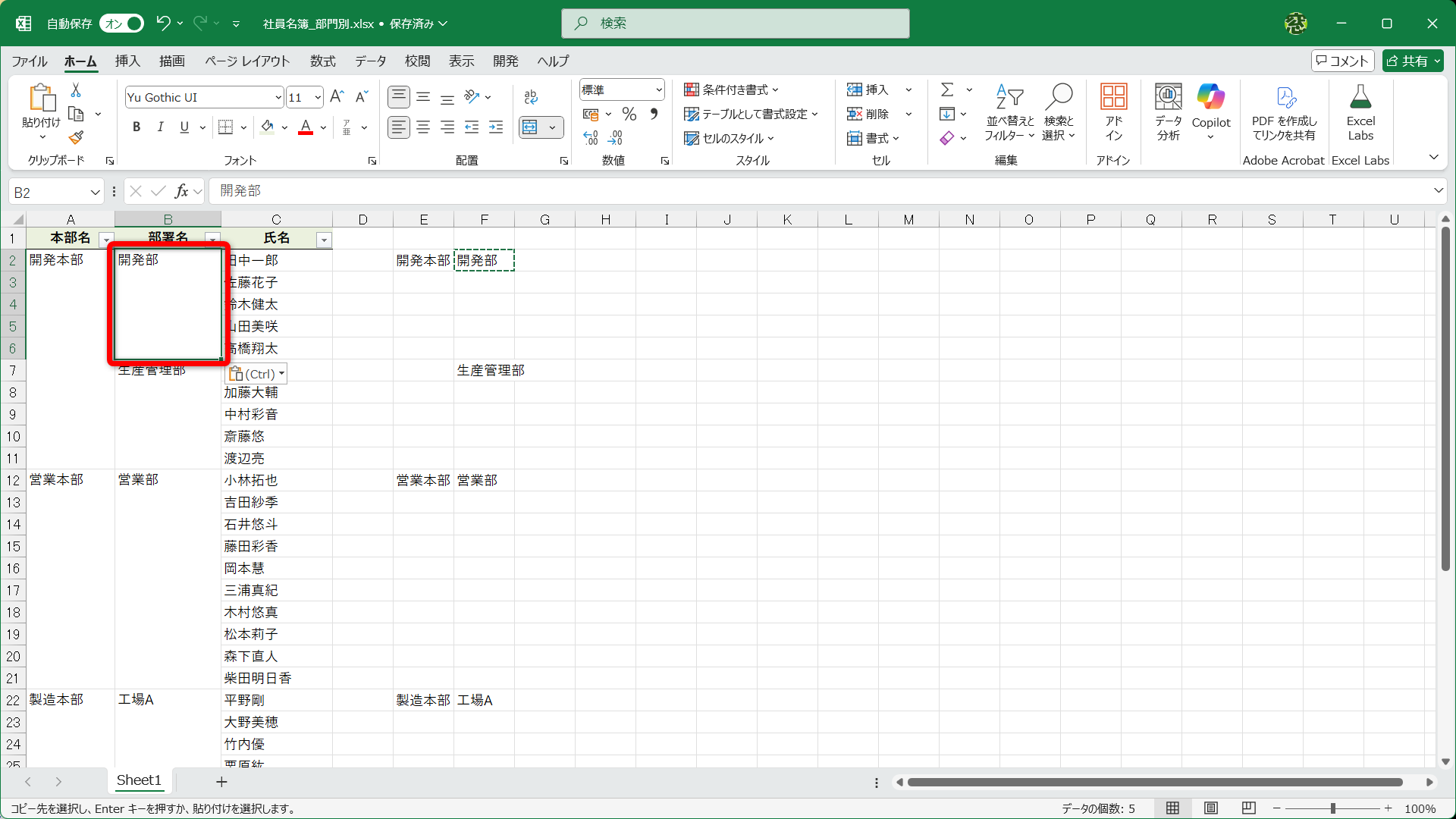Toggle the AutoSave (自動保存) switch
Screen dimensions: 1456x819
click(123, 24)
